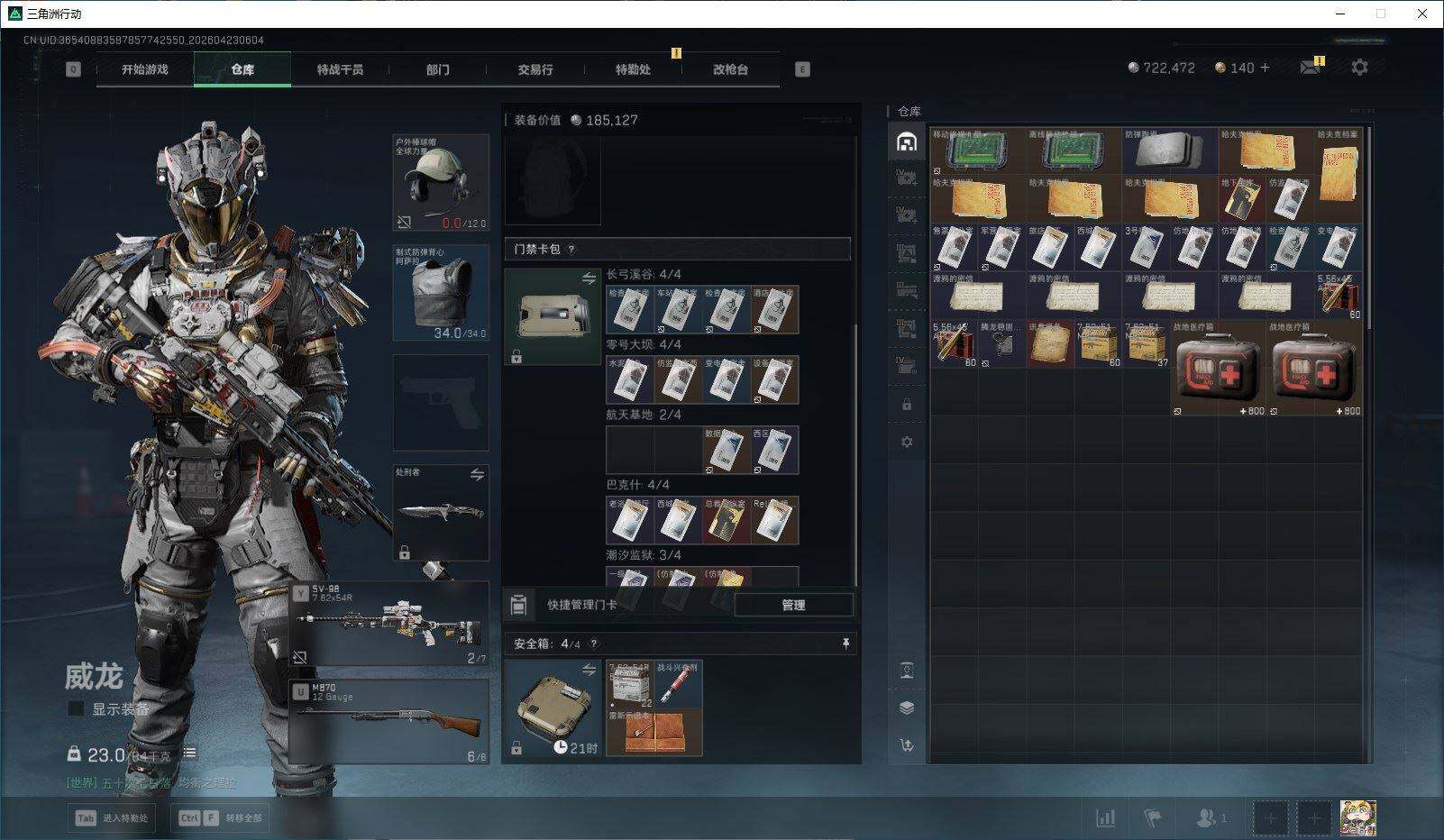Click 快捷管理门卡 label
The width and height of the screenshot is (1444, 840).
click(582, 605)
